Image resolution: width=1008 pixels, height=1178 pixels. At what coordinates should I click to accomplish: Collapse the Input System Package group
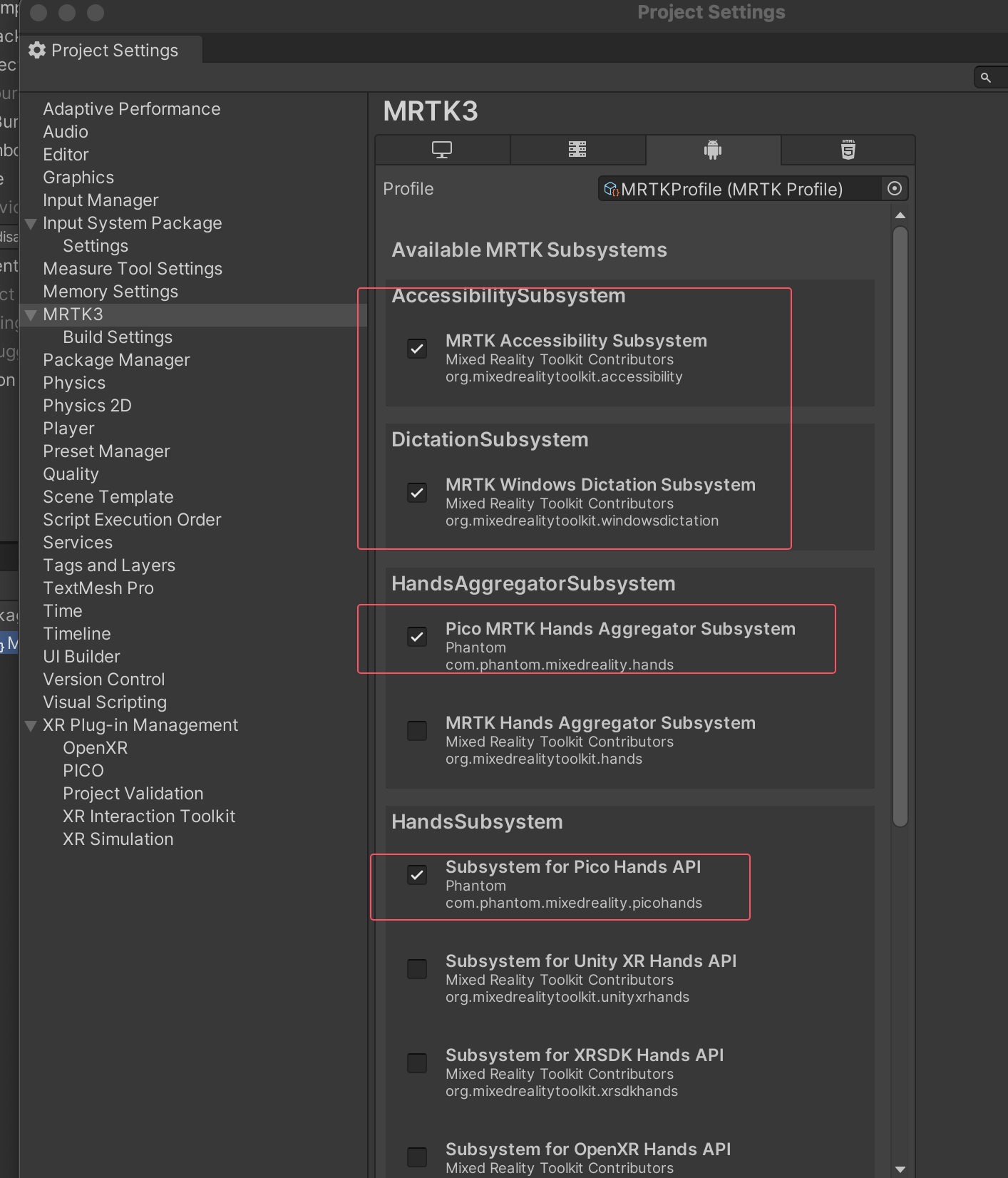31,223
